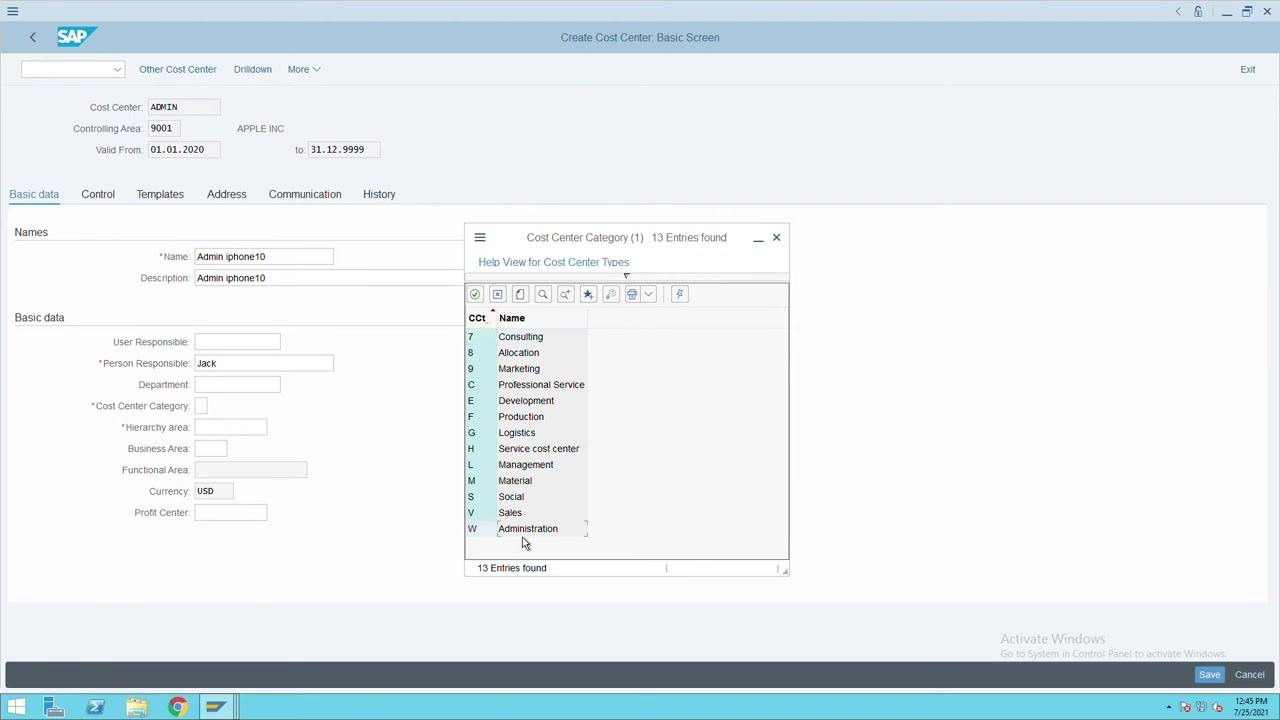Open the Address tab
The image size is (1280, 720).
point(227,194)
